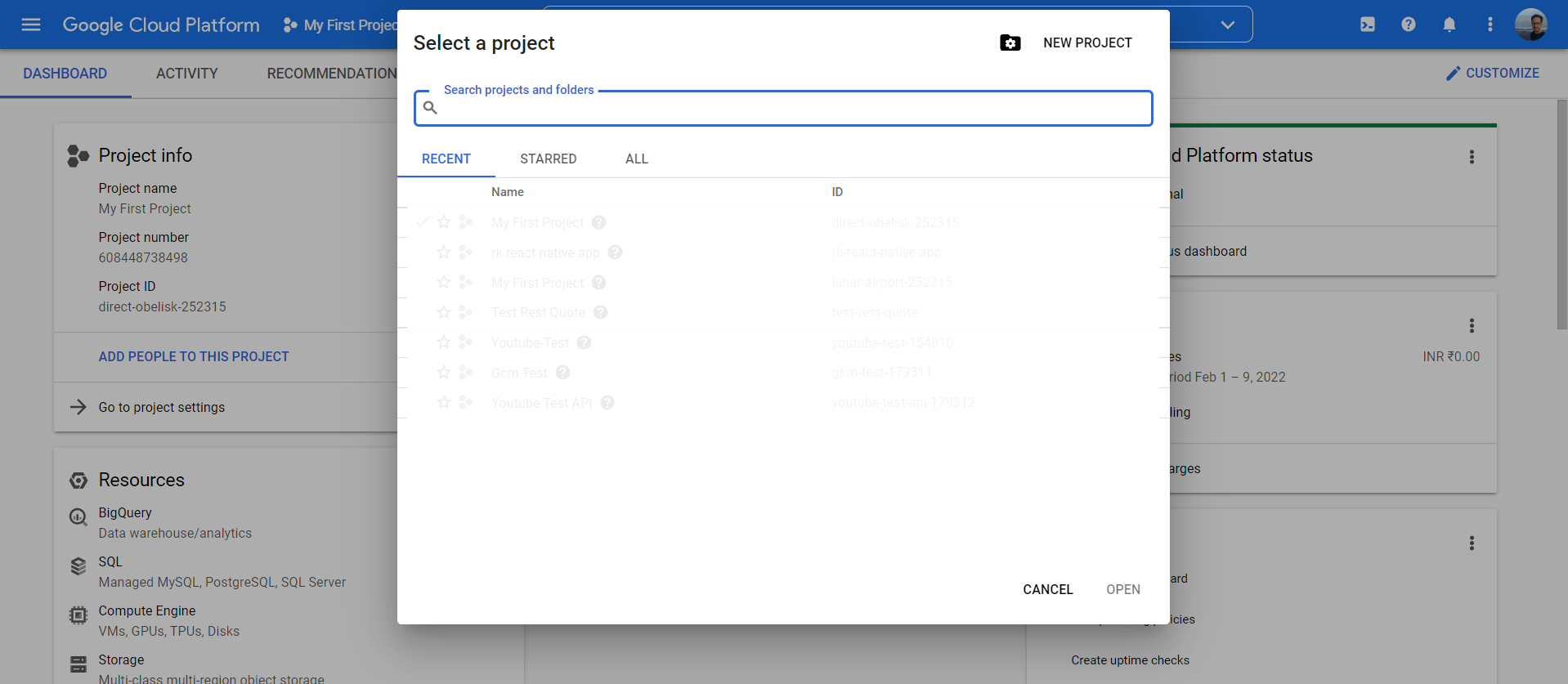Click the search magnifier icon in dialog
This screenshot has width=1568, height=684.
click(x=430, y=108)
